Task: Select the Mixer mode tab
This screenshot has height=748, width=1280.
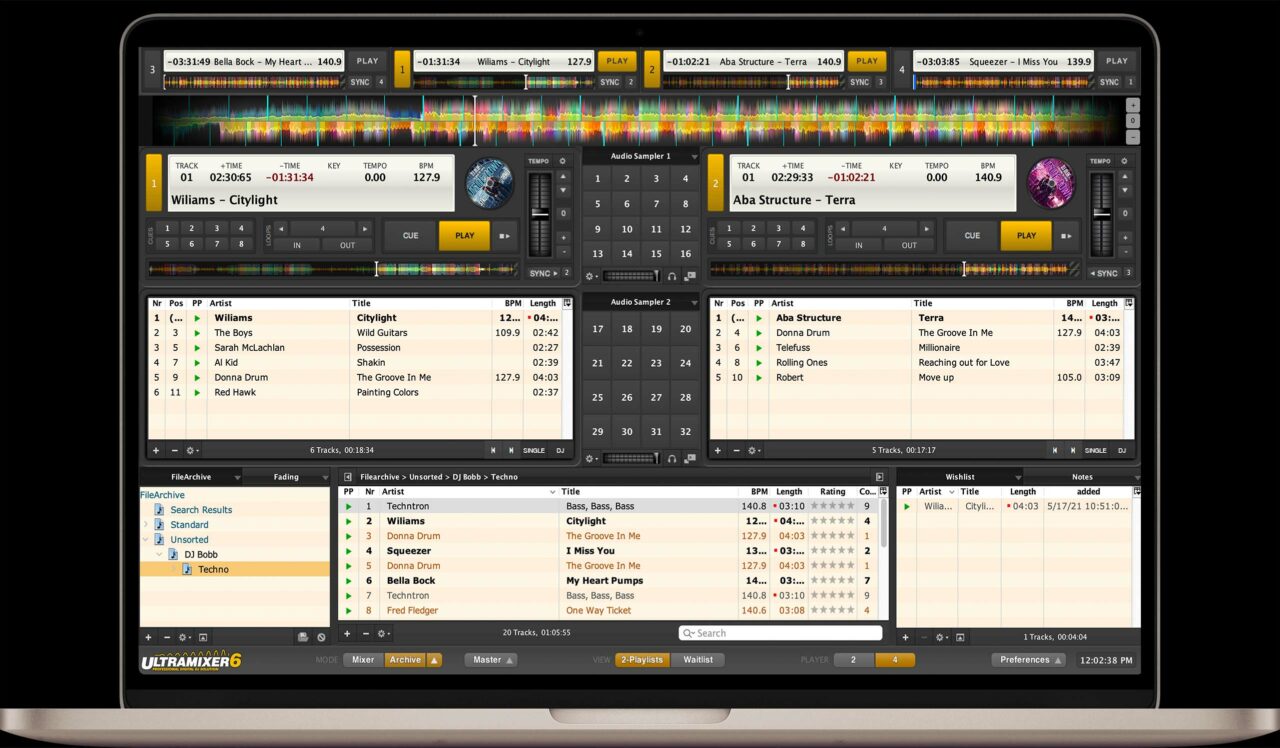Action: click(x=362, y=660)
